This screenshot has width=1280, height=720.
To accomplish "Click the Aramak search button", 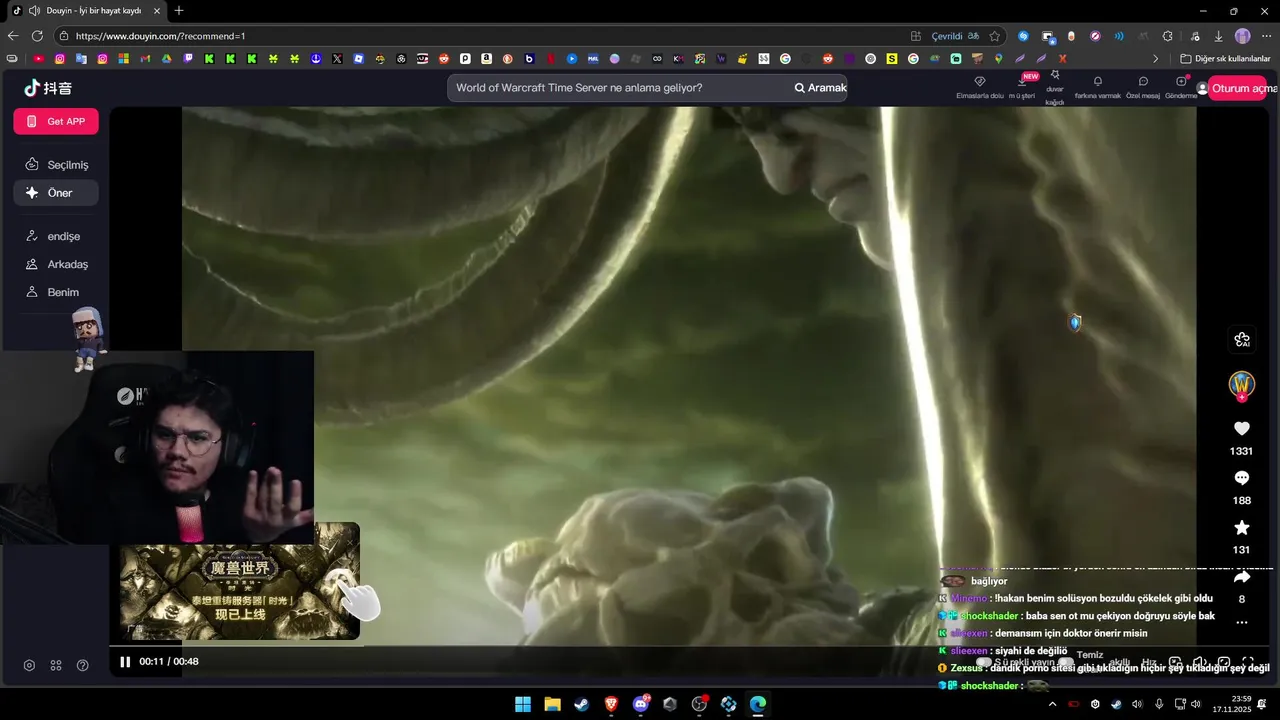I will [x=820, y=88].
